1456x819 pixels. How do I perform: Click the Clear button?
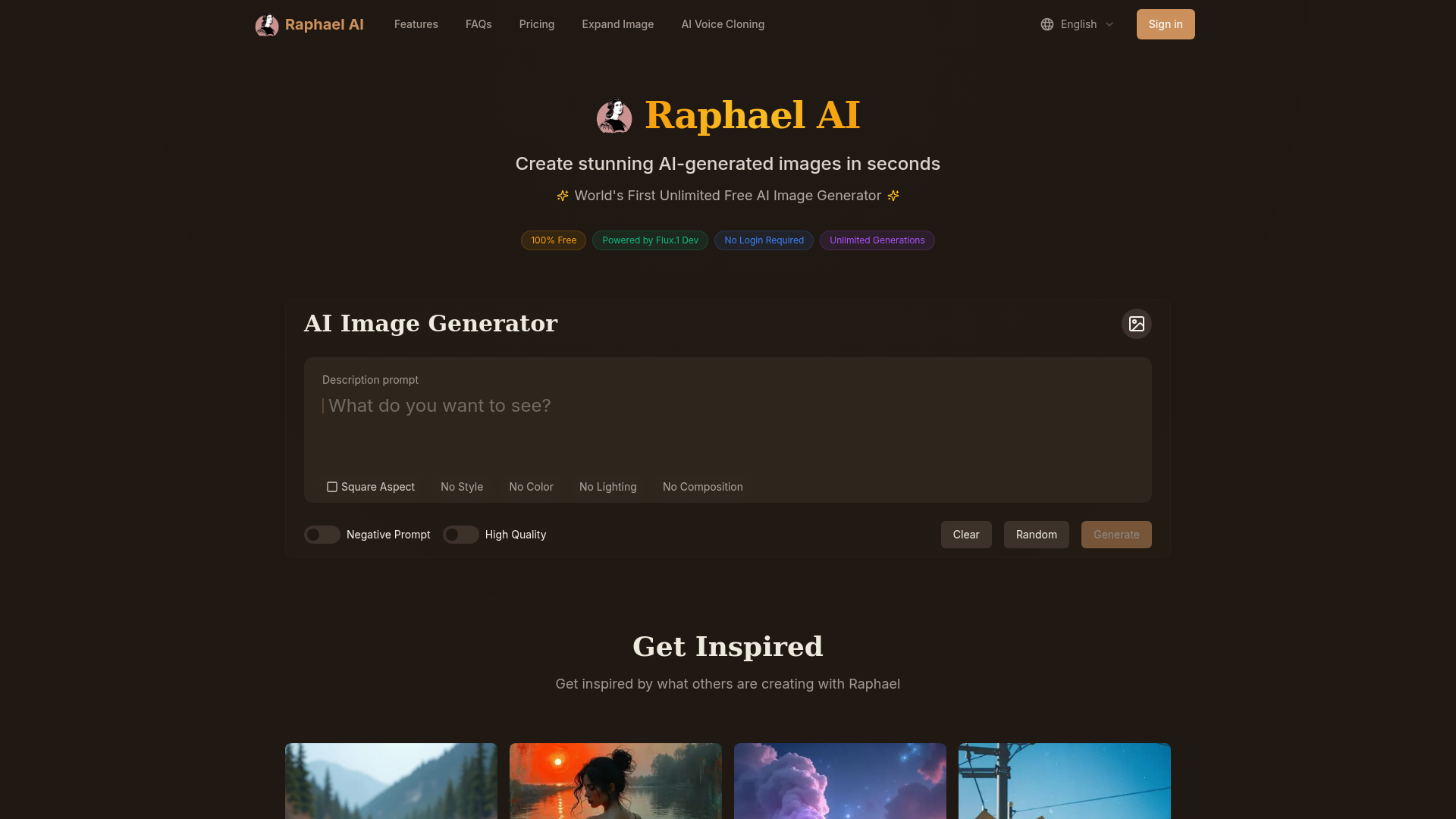point(966,535)
